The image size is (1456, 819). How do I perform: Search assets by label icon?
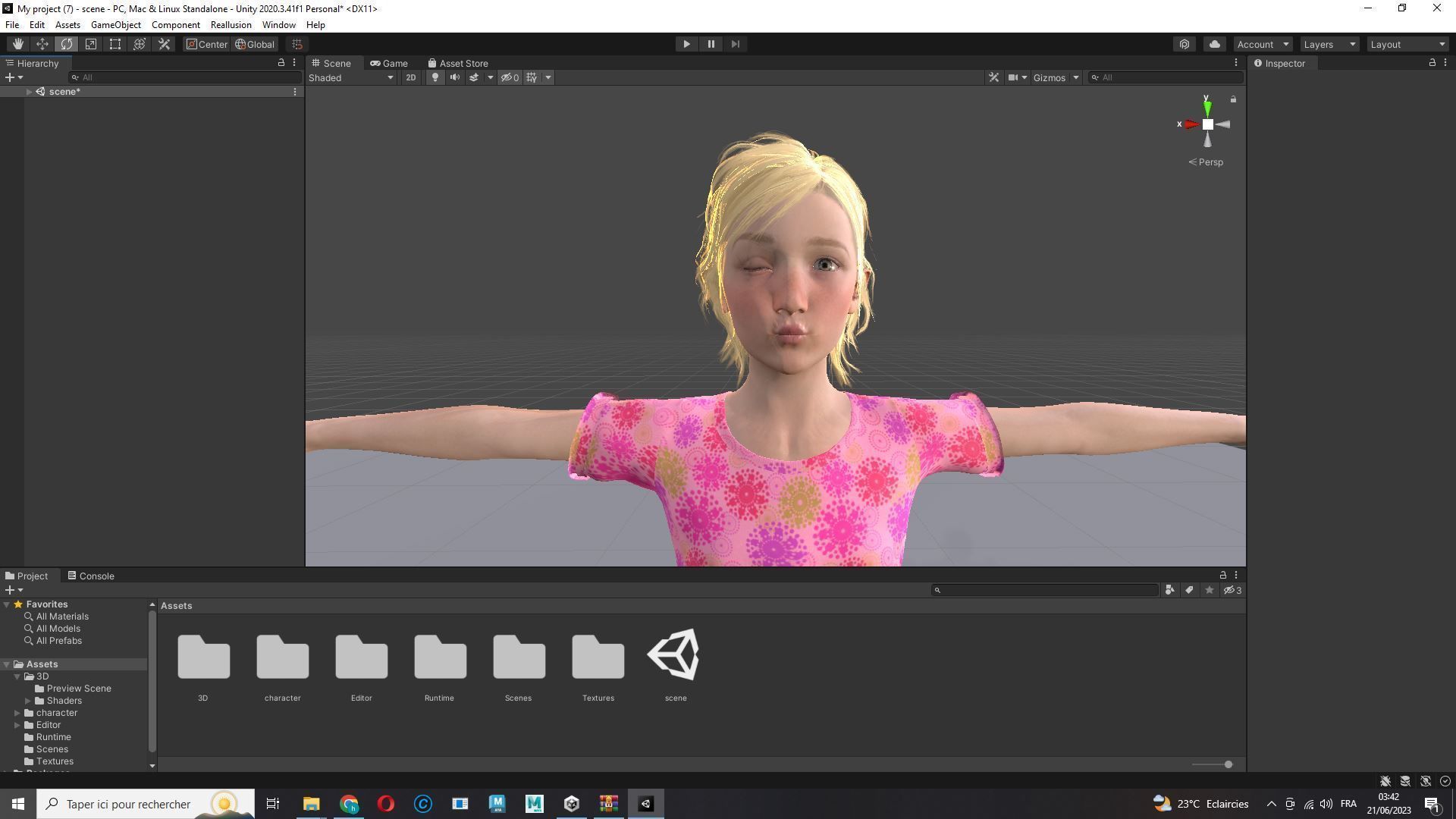pos(1189,590)
